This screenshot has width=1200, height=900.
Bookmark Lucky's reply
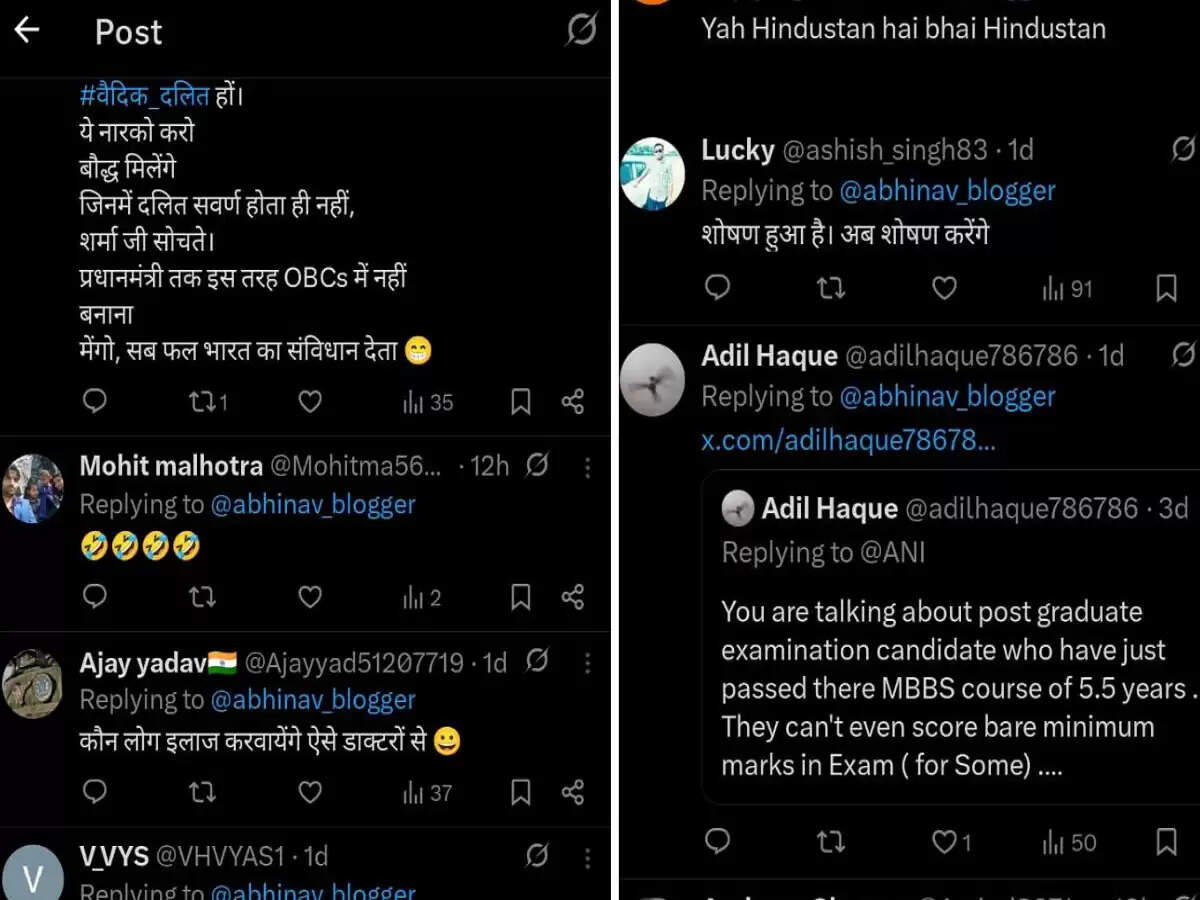click(x=1166, y=289)
